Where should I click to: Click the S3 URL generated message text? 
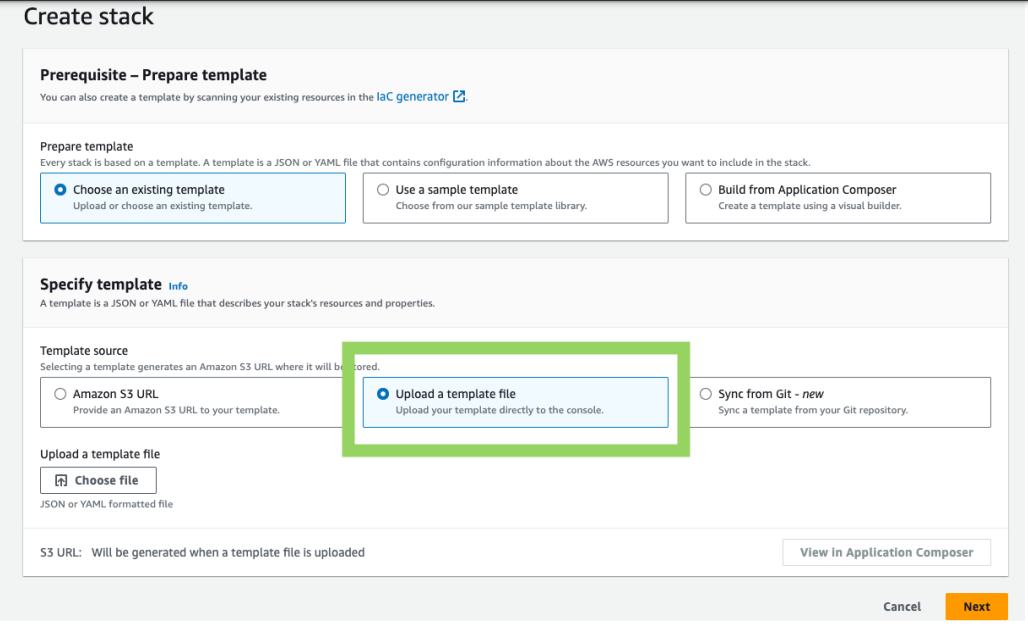pos(228,552)
